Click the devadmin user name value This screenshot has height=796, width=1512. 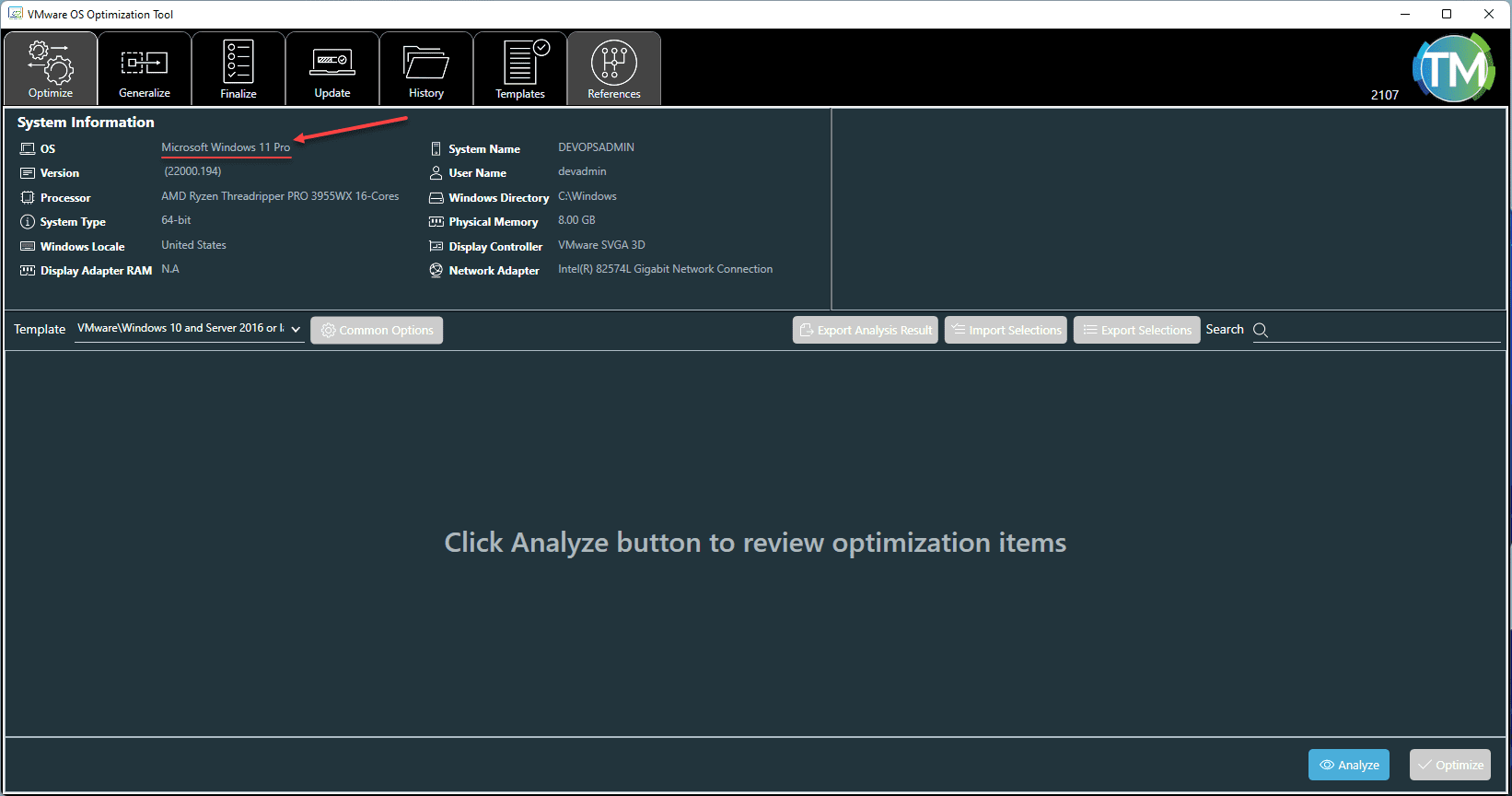(x=582, y=171)
